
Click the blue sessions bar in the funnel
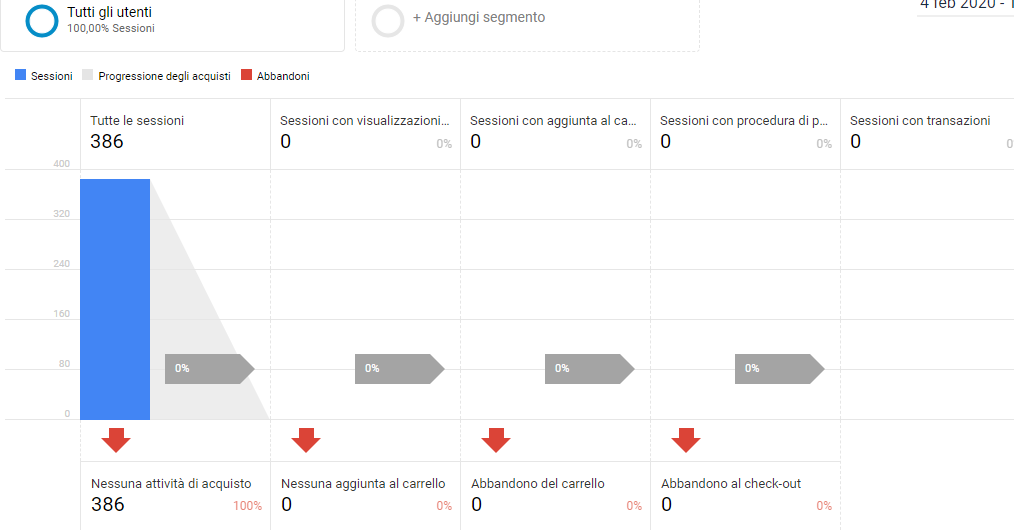tap(115, 299)
